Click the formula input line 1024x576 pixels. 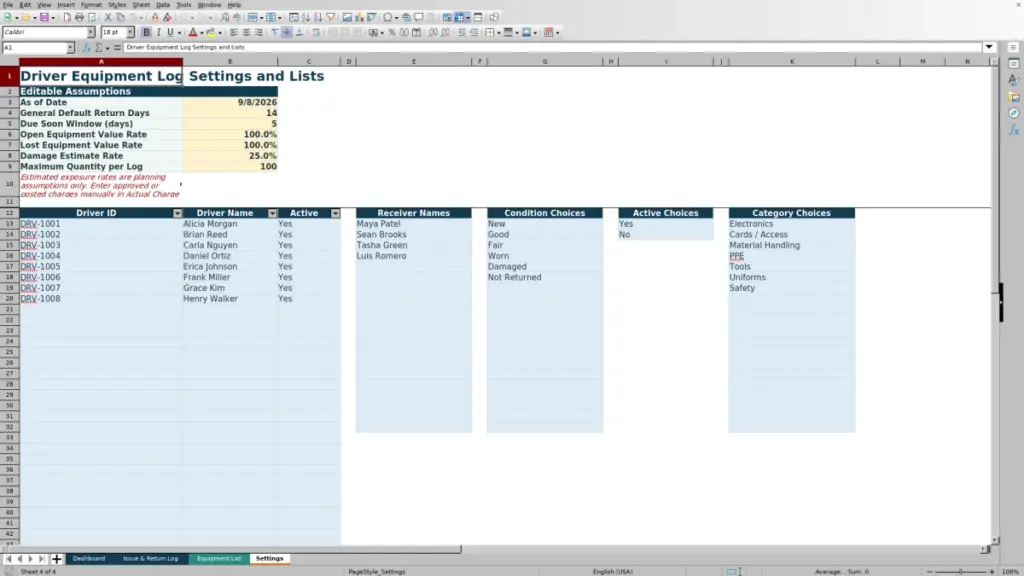coord(552,47)
